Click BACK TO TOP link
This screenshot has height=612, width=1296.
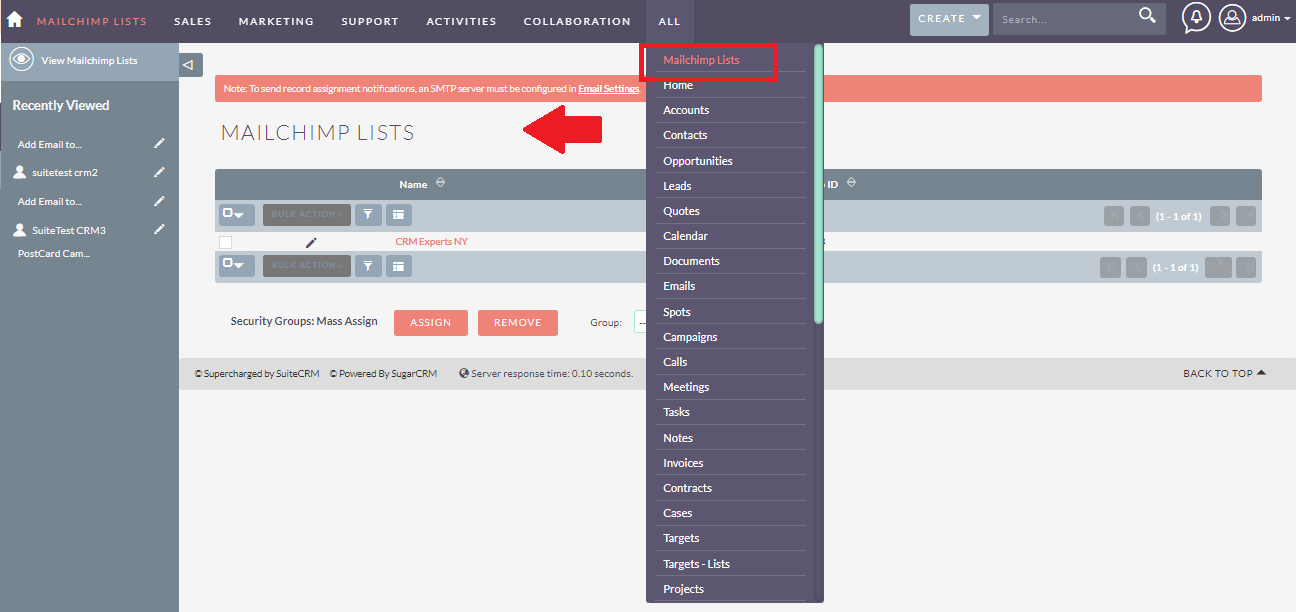click(1224, 373)
